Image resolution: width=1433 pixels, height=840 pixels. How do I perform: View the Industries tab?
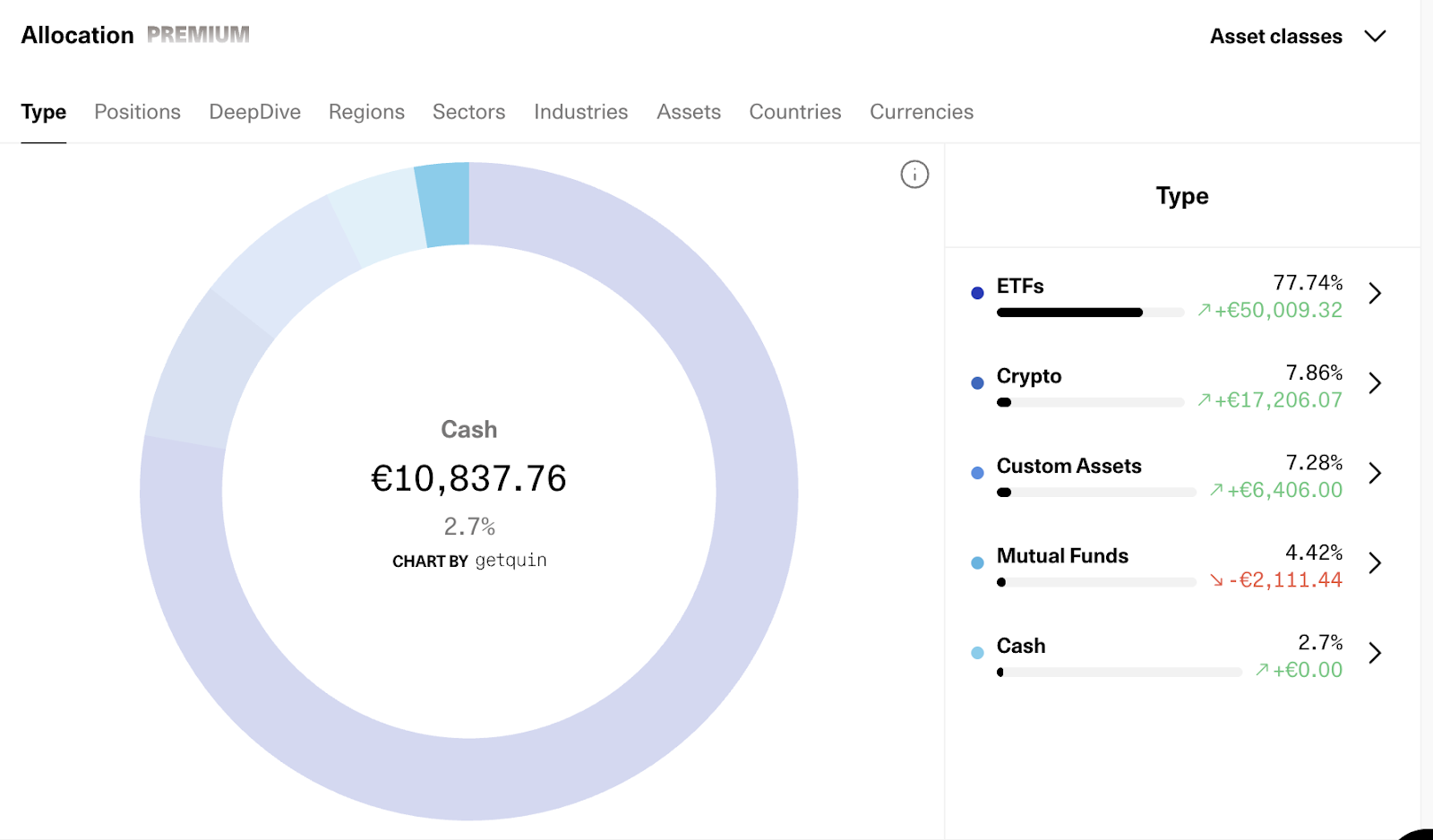point(581,112)
